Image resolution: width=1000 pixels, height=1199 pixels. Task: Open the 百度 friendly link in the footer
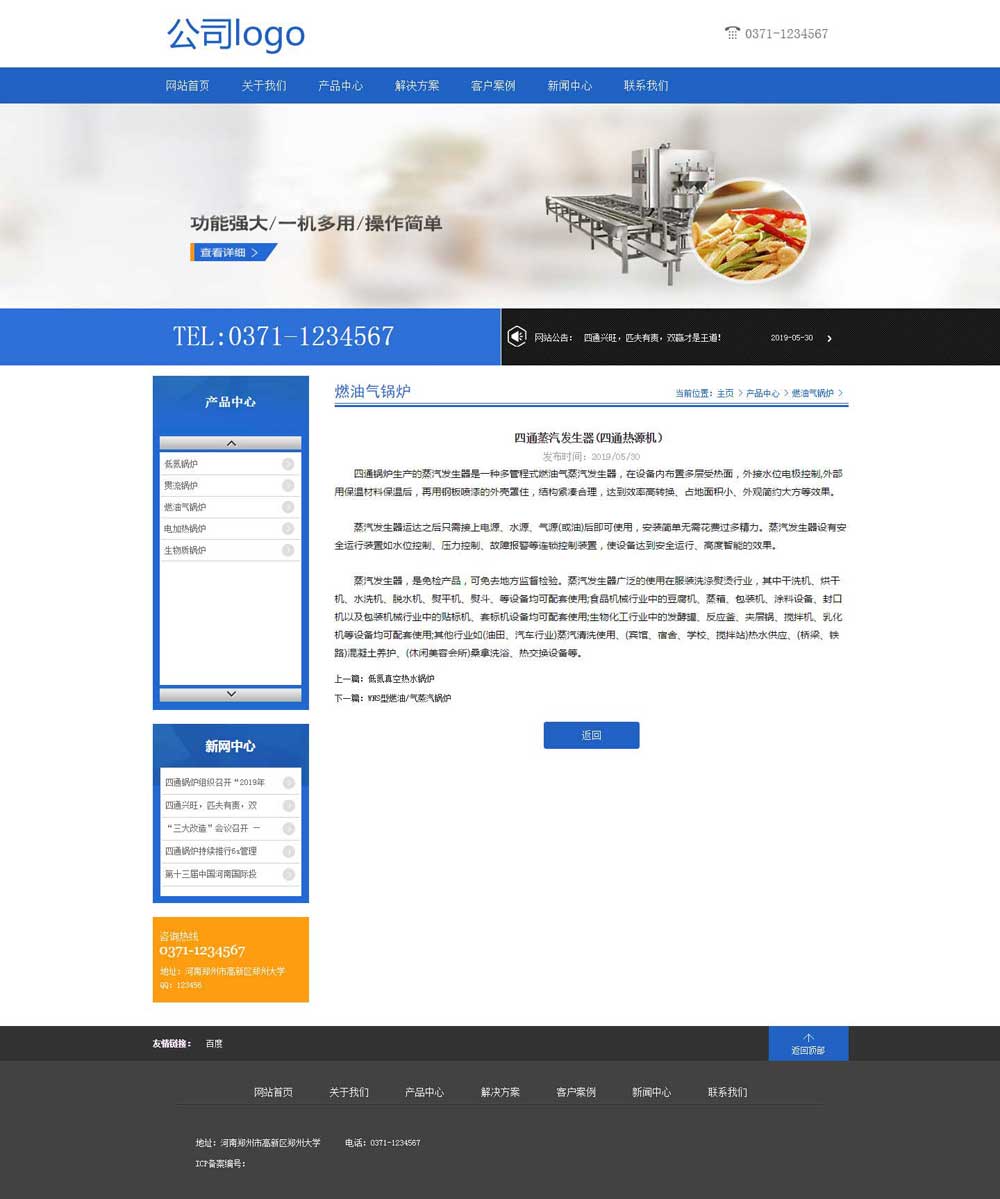[214, 1044]
